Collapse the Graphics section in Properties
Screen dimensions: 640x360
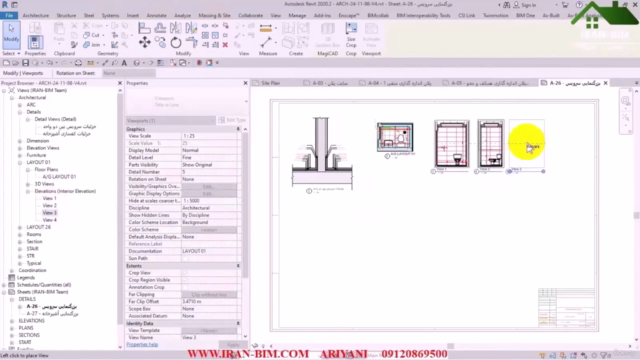[x=238, y=129]
